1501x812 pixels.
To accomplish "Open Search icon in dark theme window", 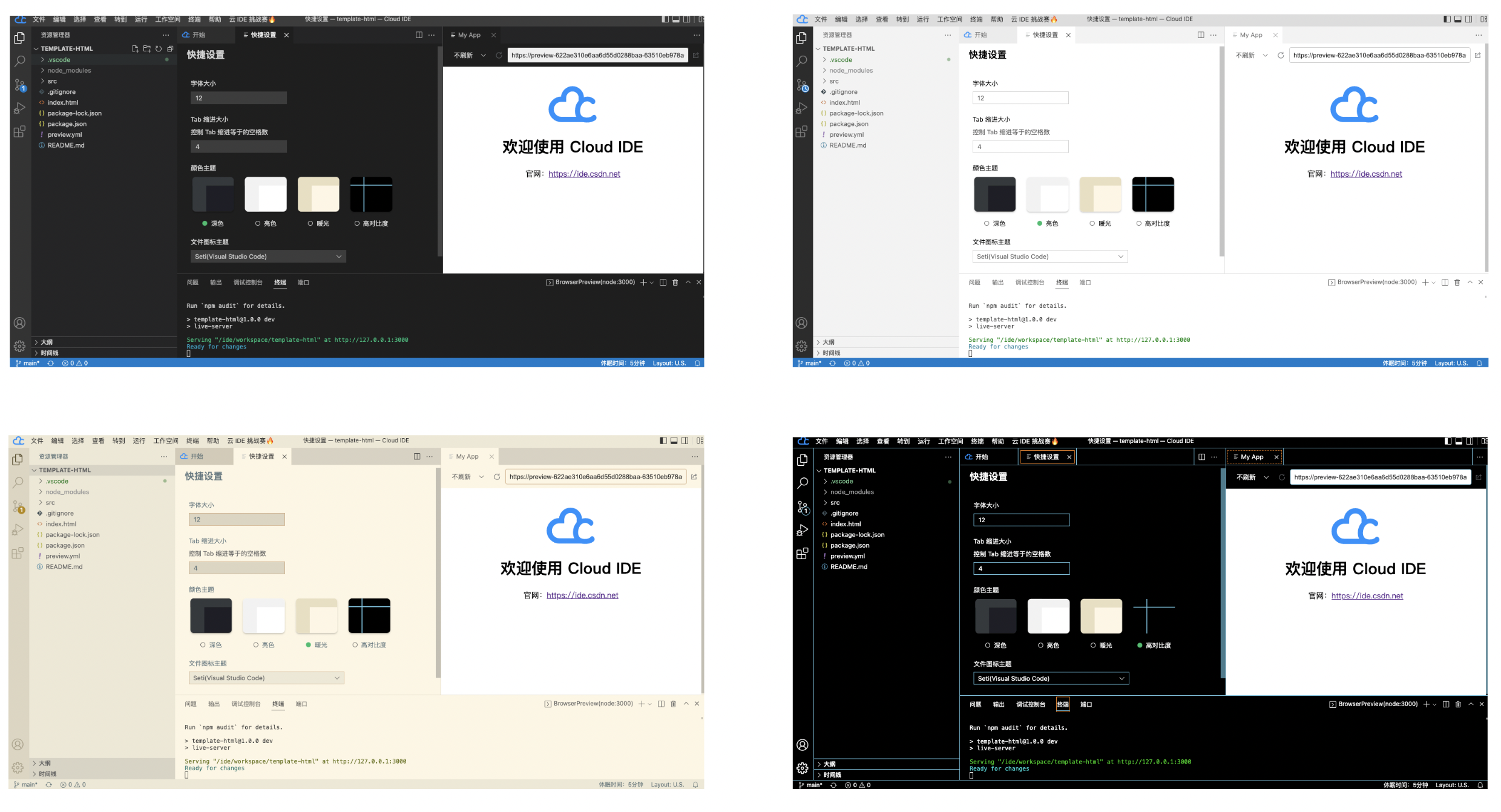I will (19, 61).
